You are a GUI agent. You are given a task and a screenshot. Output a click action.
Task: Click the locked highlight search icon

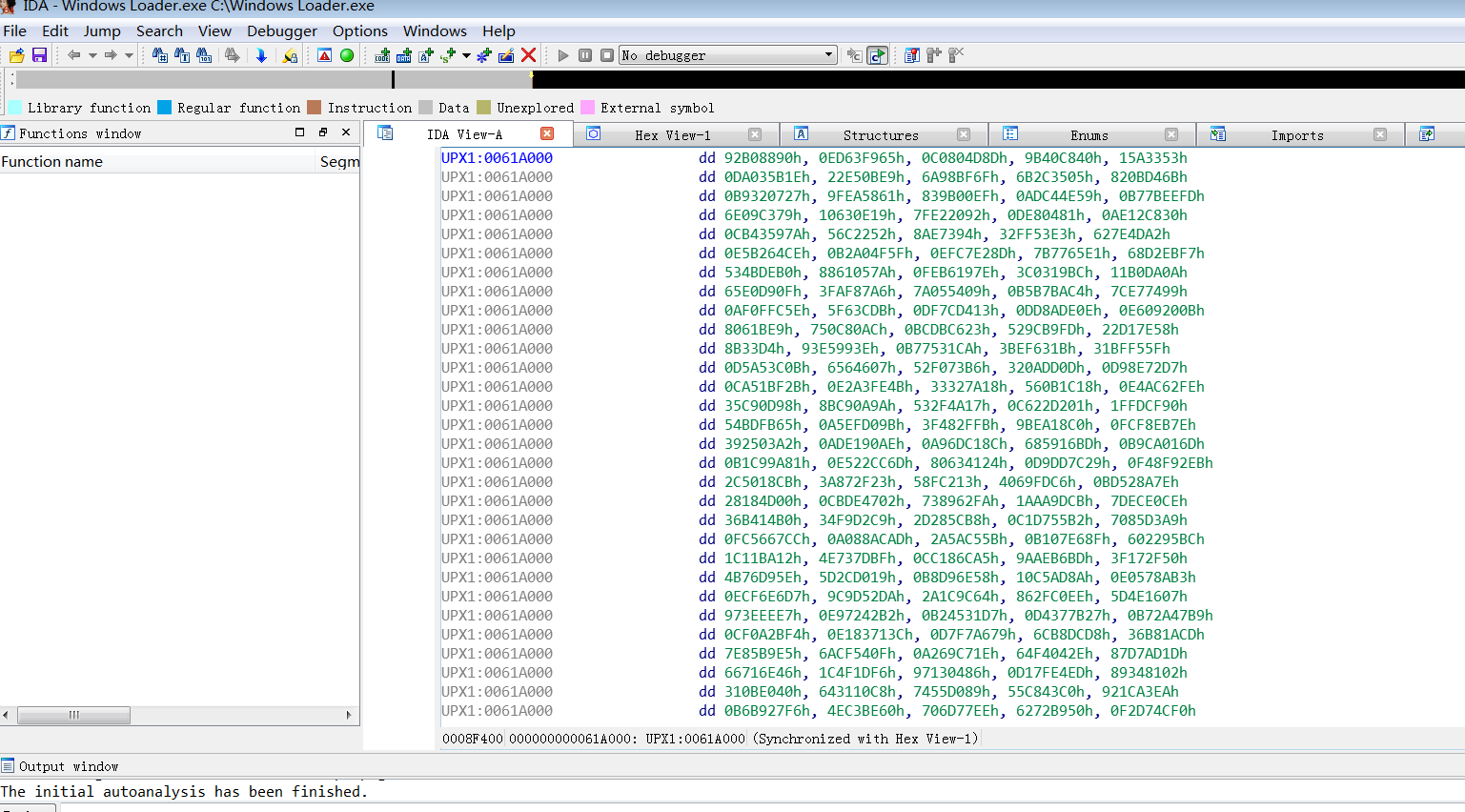[290, 55]
